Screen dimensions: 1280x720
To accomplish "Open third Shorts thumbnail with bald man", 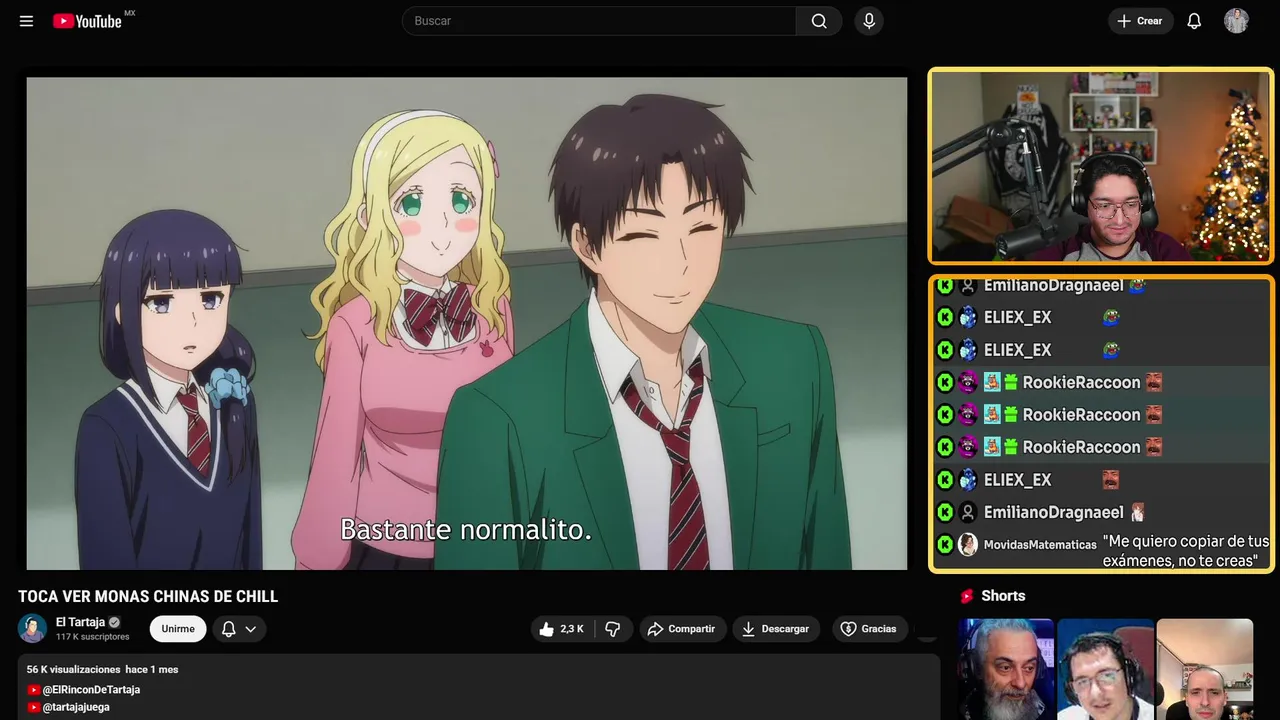I will click(x=1204, y=669).
